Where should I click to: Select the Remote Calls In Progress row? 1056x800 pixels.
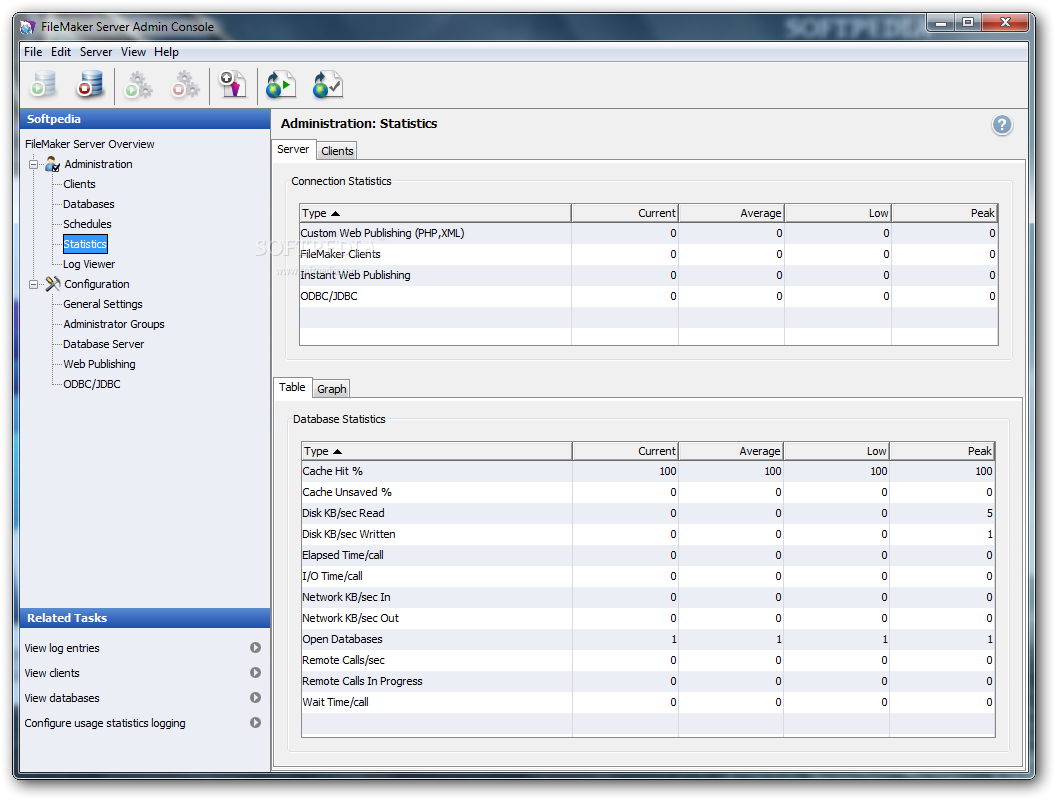point(648,681)
